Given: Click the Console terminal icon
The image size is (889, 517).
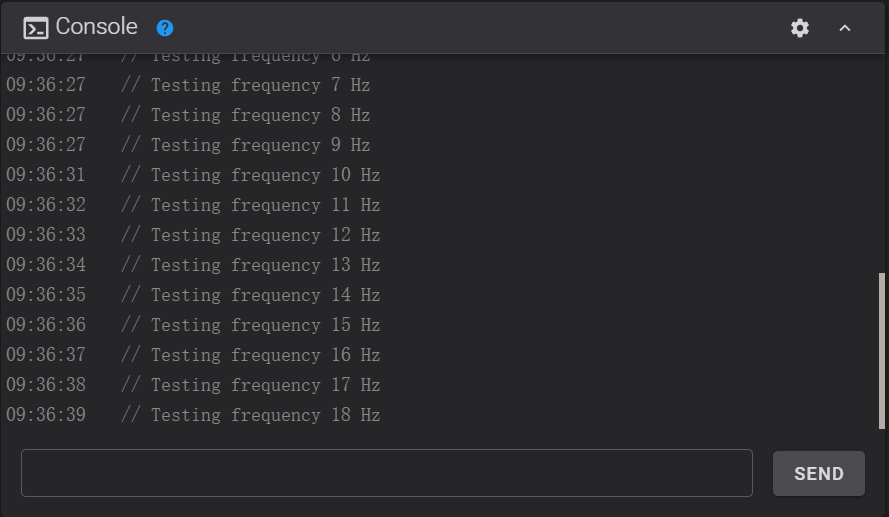Looking at the screenshot, I should (36, 28).
